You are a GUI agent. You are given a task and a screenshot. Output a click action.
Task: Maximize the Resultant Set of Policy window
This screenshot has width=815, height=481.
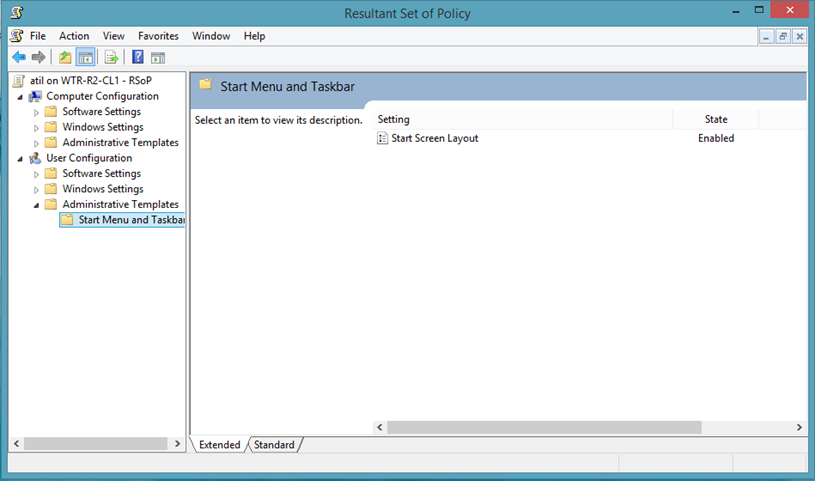click(x=759, y=10)
